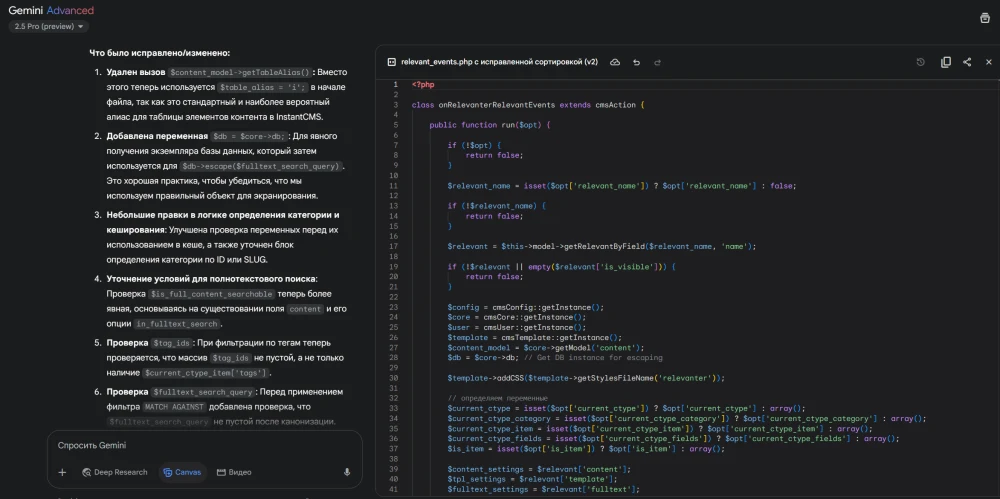Screen dimensions: 1000x499
Task: Click the $user = cmsUser::getInstance() line
Action: [x=517, y=327]
